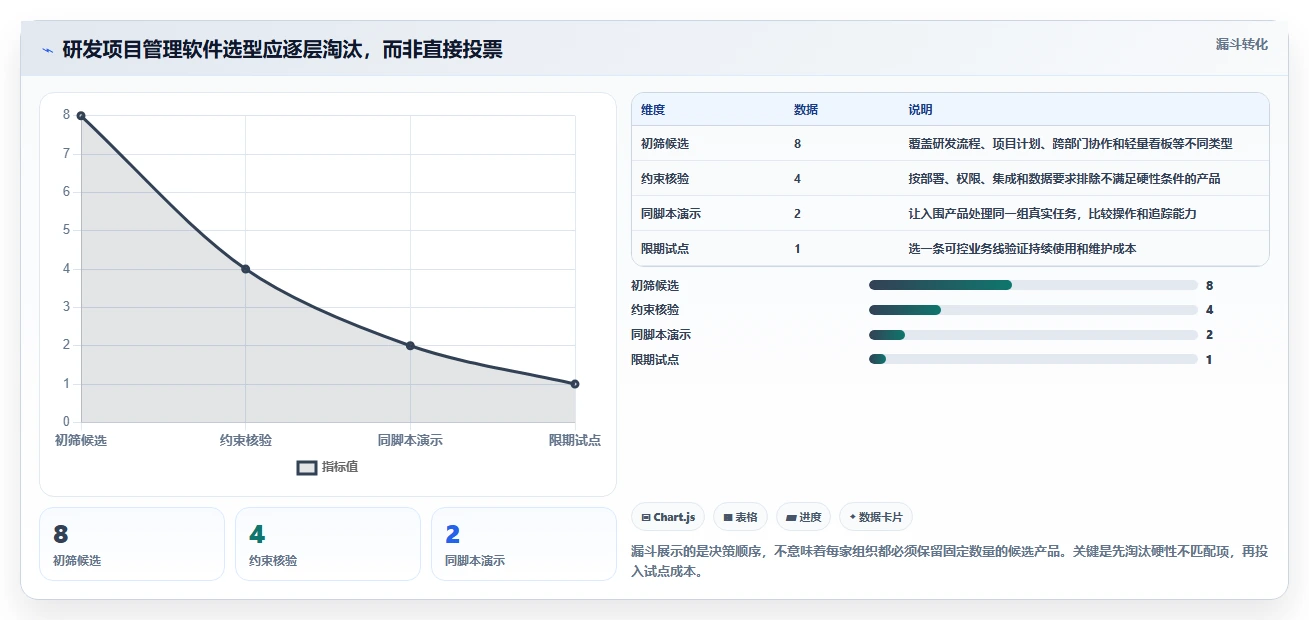
Task: Click the 漏斗转化 tag in the header
Action: pos(1242,45)
